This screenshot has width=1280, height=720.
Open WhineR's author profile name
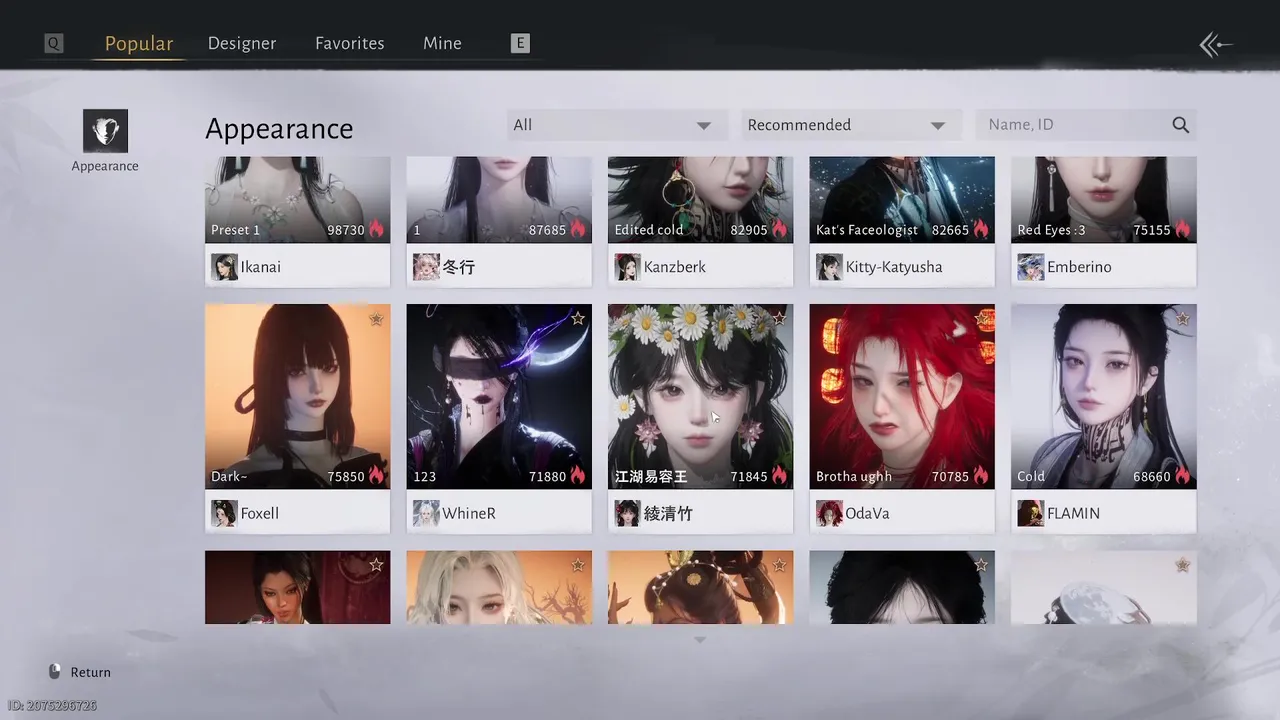point(469,513)
